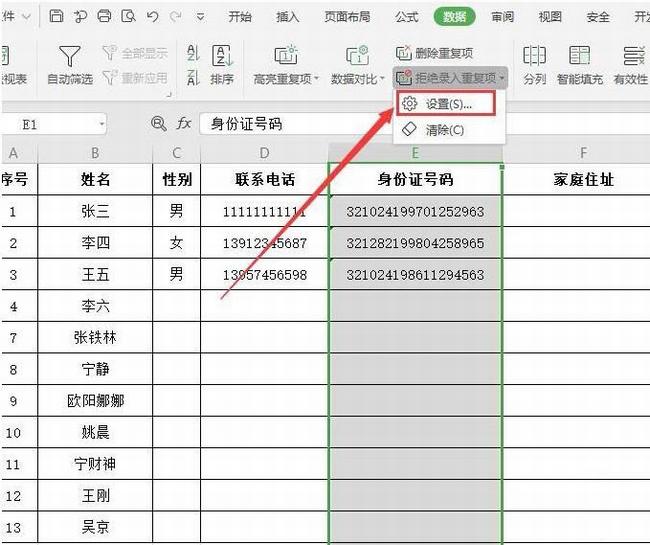The width and height of the screenshot is (650, 545).
Task: Click header cell 身份证号码
Action: (415, 179)
